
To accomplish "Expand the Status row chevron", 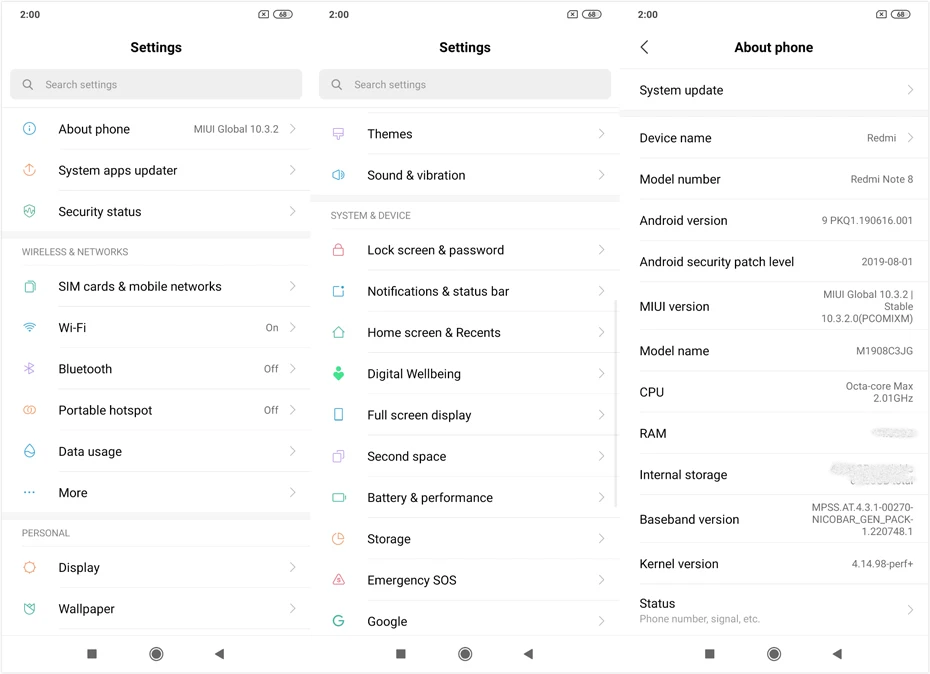I will pyautogui.click(x=910, y=610).
